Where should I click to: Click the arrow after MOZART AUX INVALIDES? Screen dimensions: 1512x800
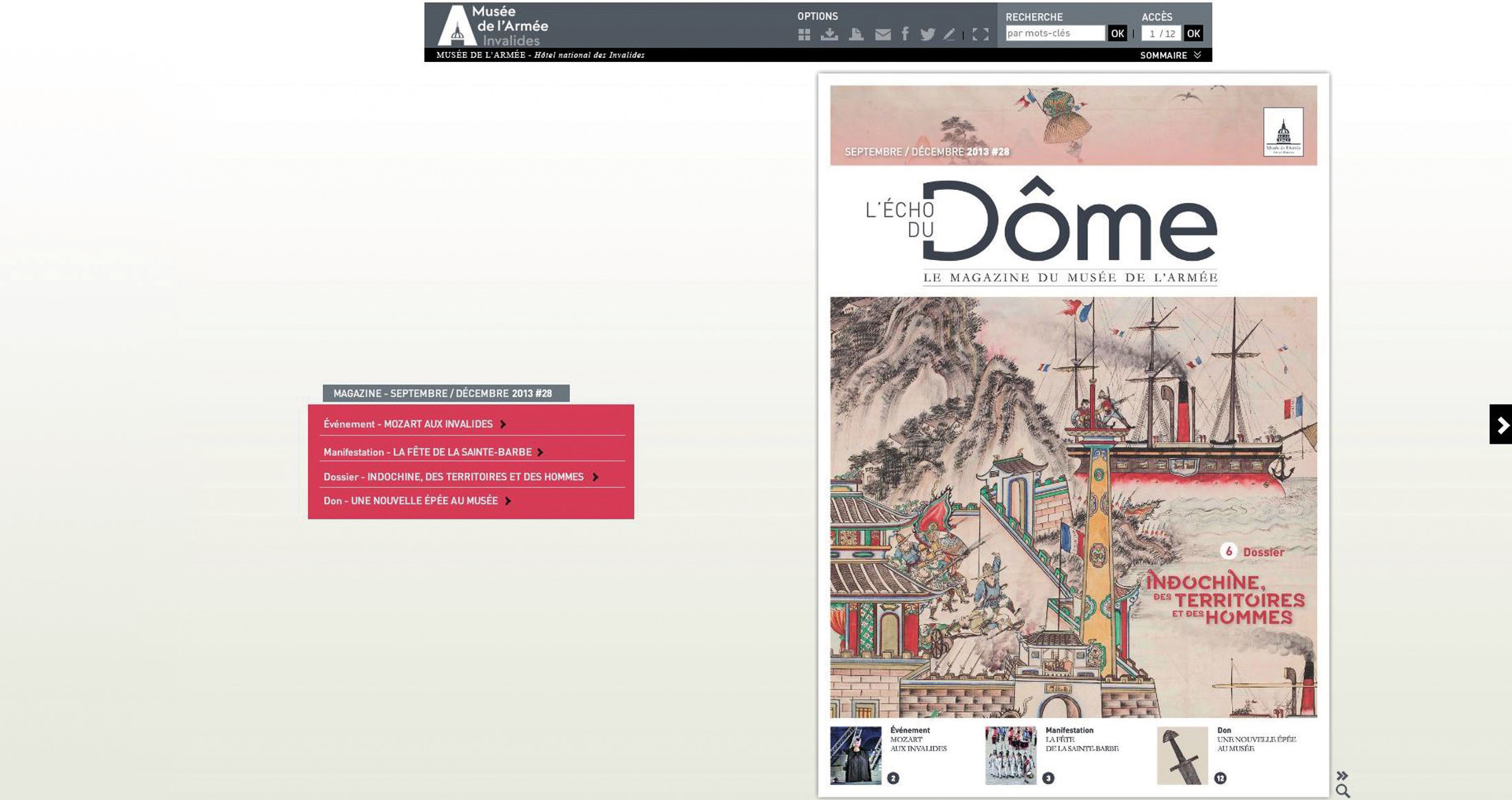click(503, 424)
